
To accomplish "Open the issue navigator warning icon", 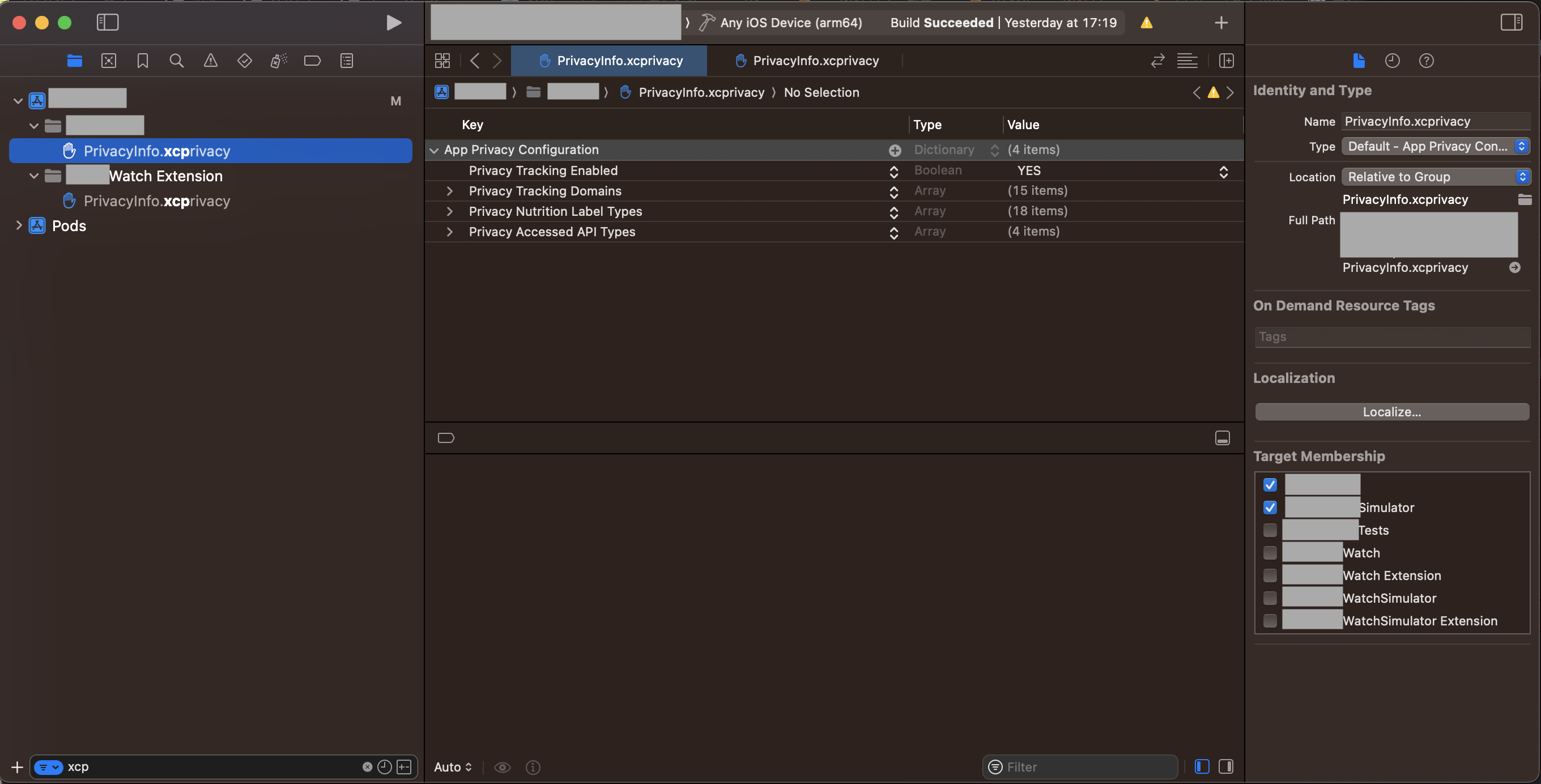I will (211, 61).
